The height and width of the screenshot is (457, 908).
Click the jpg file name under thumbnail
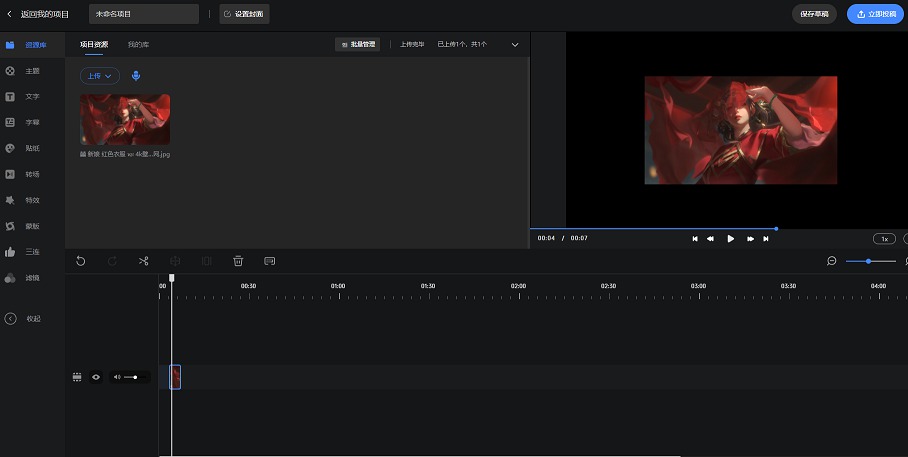125,155
